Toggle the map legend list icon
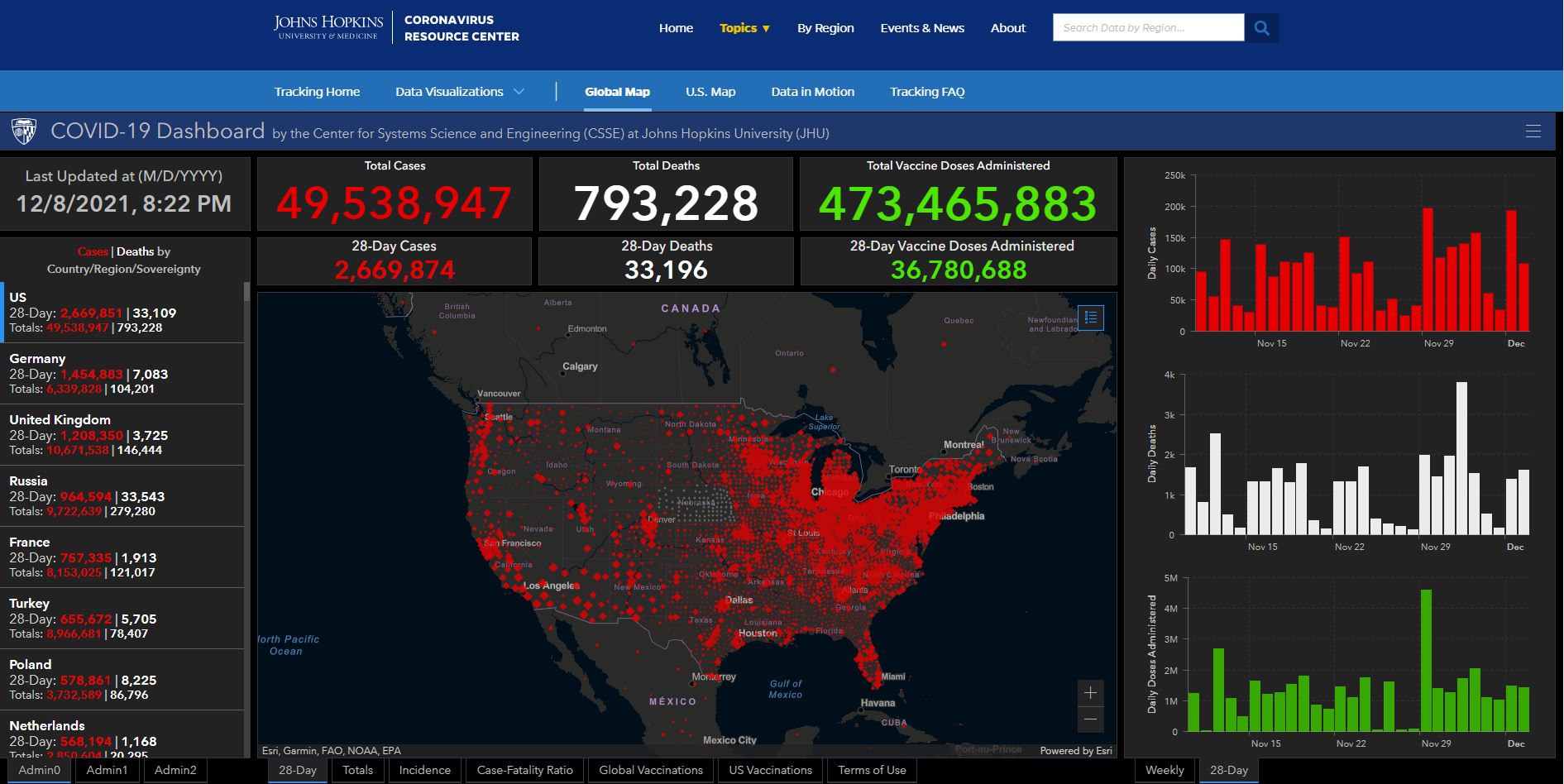Image resolution: width=1564 pixels, height=784 pixels. click(x=1091, y=318)
